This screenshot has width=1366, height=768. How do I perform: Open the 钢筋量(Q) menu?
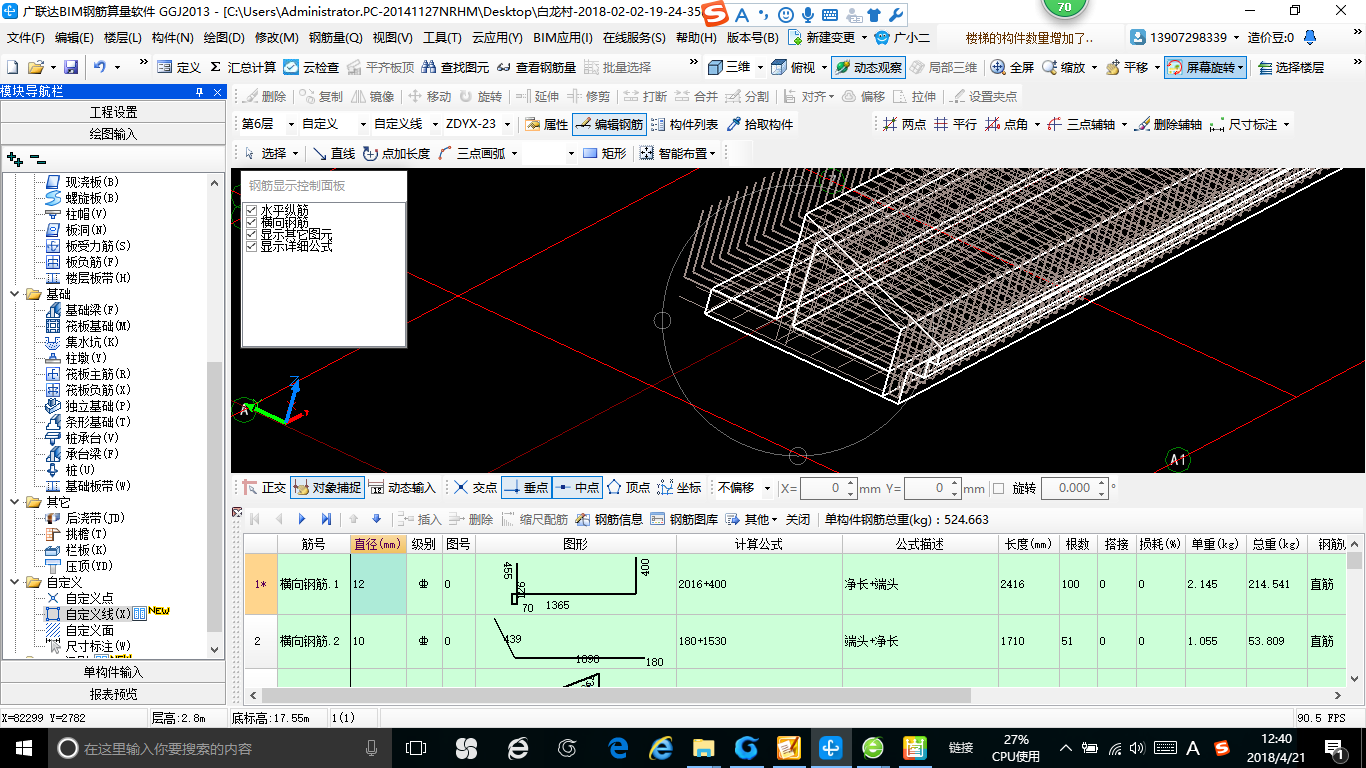tap(335, 38)
